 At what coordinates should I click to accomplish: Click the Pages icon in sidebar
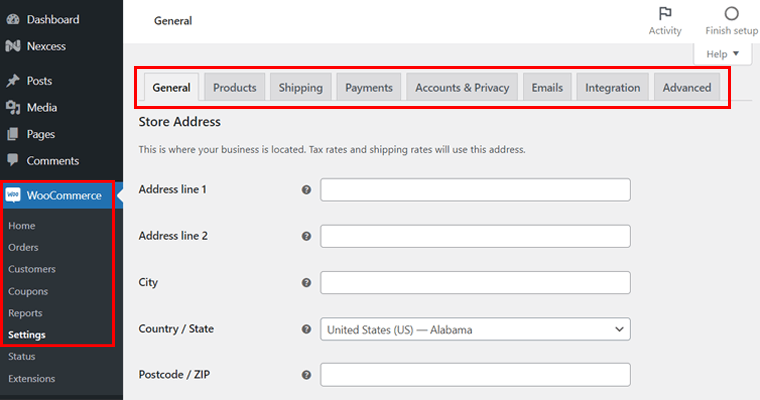coord(13,134)
